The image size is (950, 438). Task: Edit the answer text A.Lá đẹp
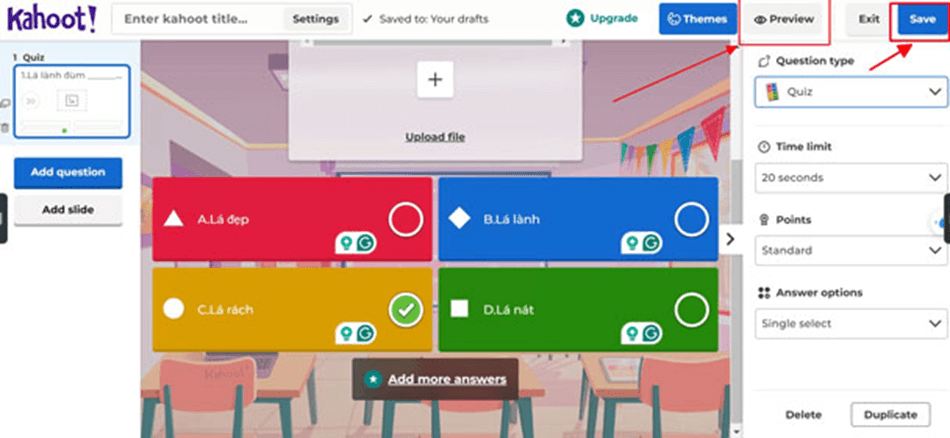(223, 219)
